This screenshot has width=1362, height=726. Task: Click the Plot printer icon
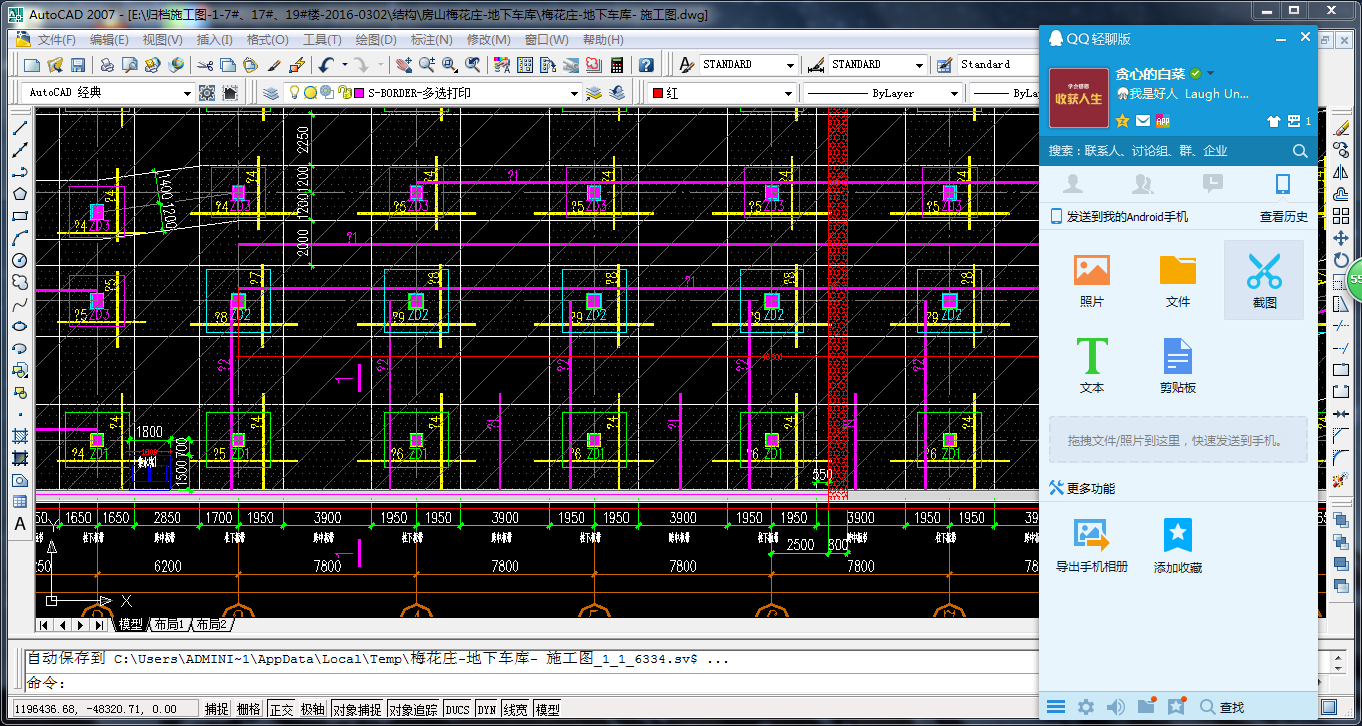tap(107, 65)
